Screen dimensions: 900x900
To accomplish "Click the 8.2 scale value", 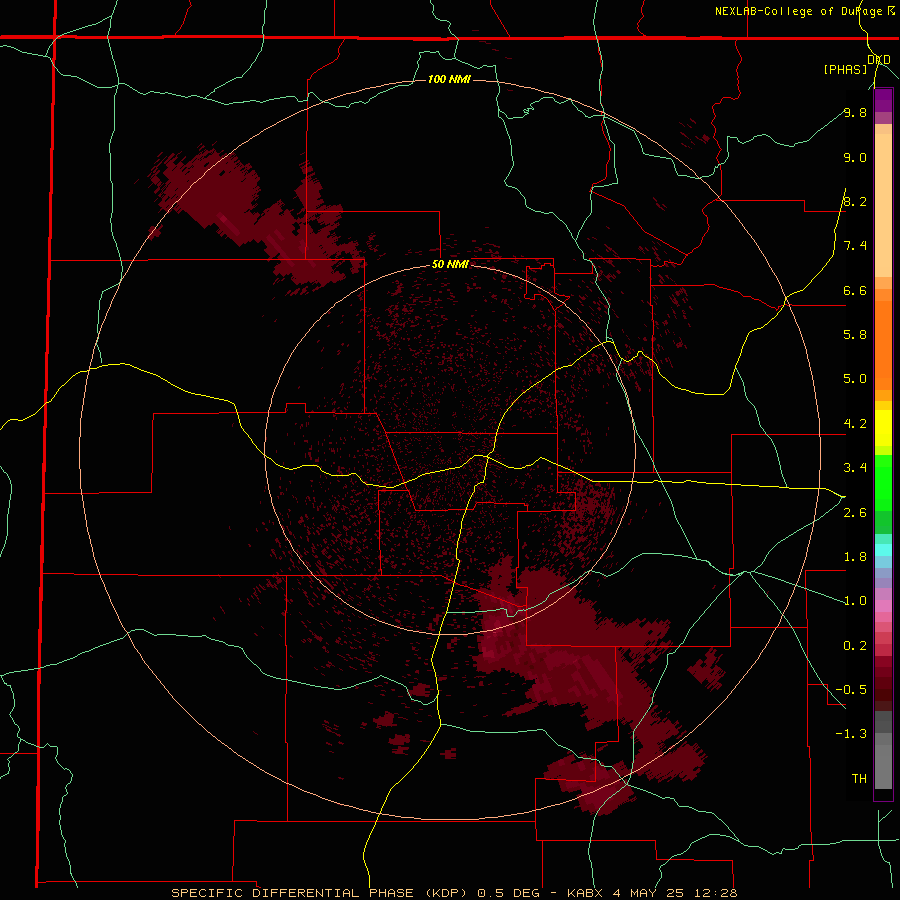I will [x=855, y=201].
